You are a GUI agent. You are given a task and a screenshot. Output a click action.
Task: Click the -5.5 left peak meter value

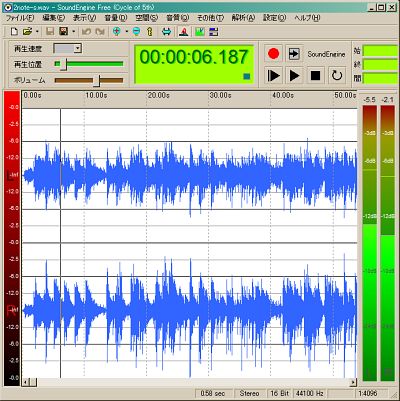(x=370, y=100)
